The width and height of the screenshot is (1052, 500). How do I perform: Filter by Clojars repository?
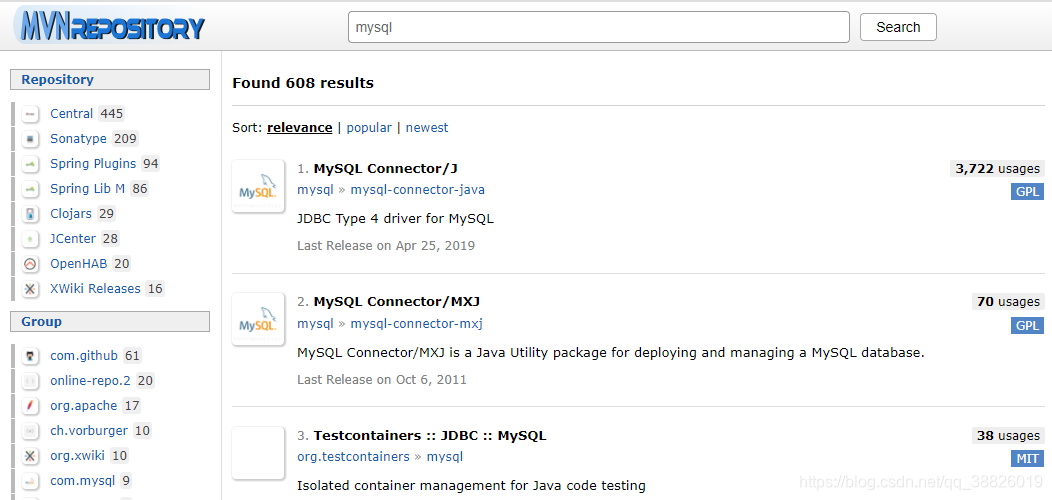point(72,214)
